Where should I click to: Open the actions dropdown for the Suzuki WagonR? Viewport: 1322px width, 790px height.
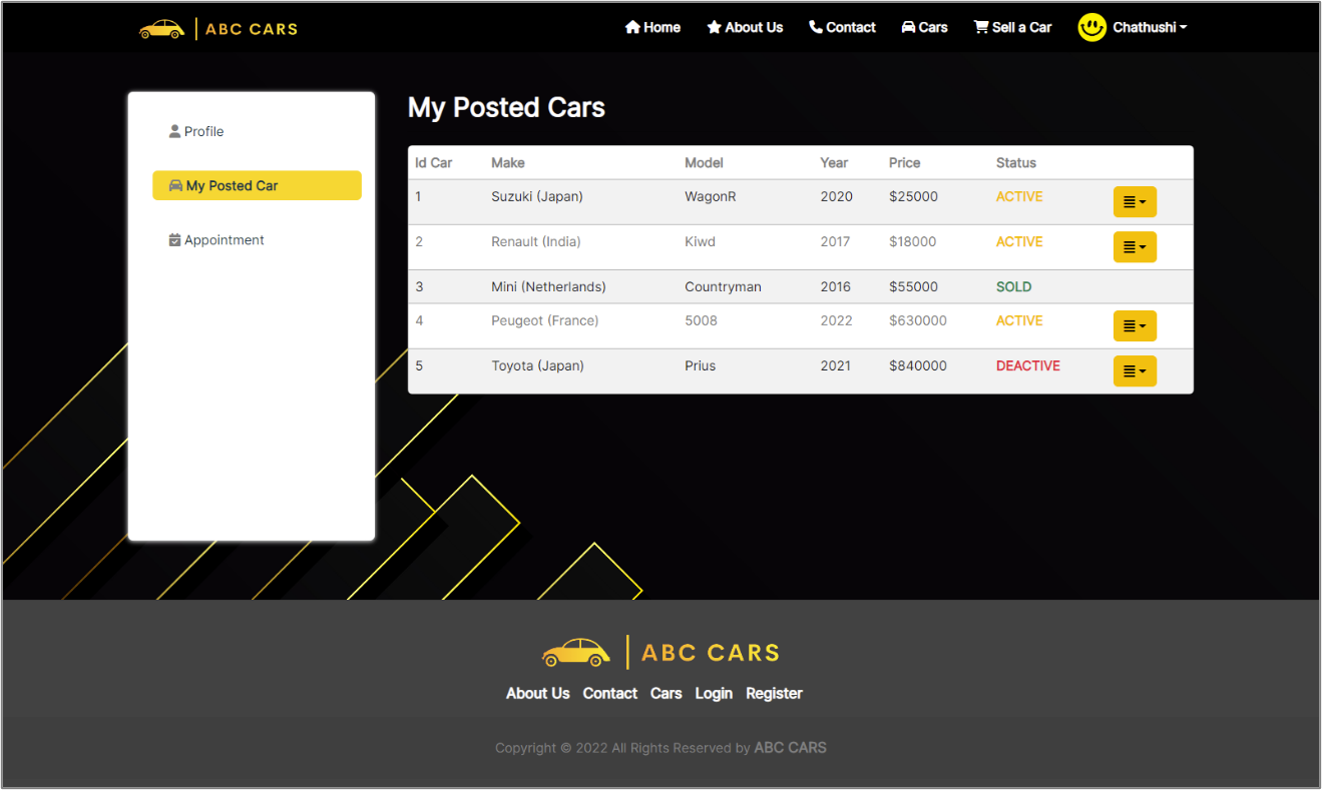pyautogui.click(x=1134, y=201)
